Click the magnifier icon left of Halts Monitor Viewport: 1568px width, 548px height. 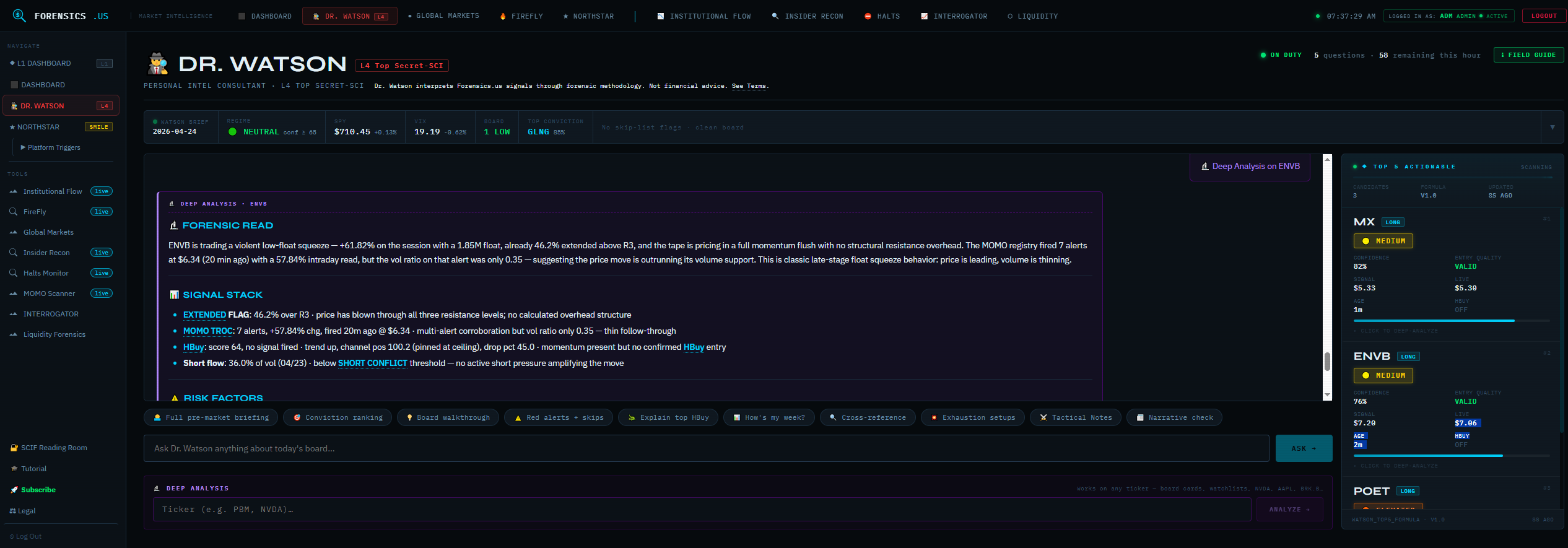[14, 273]
